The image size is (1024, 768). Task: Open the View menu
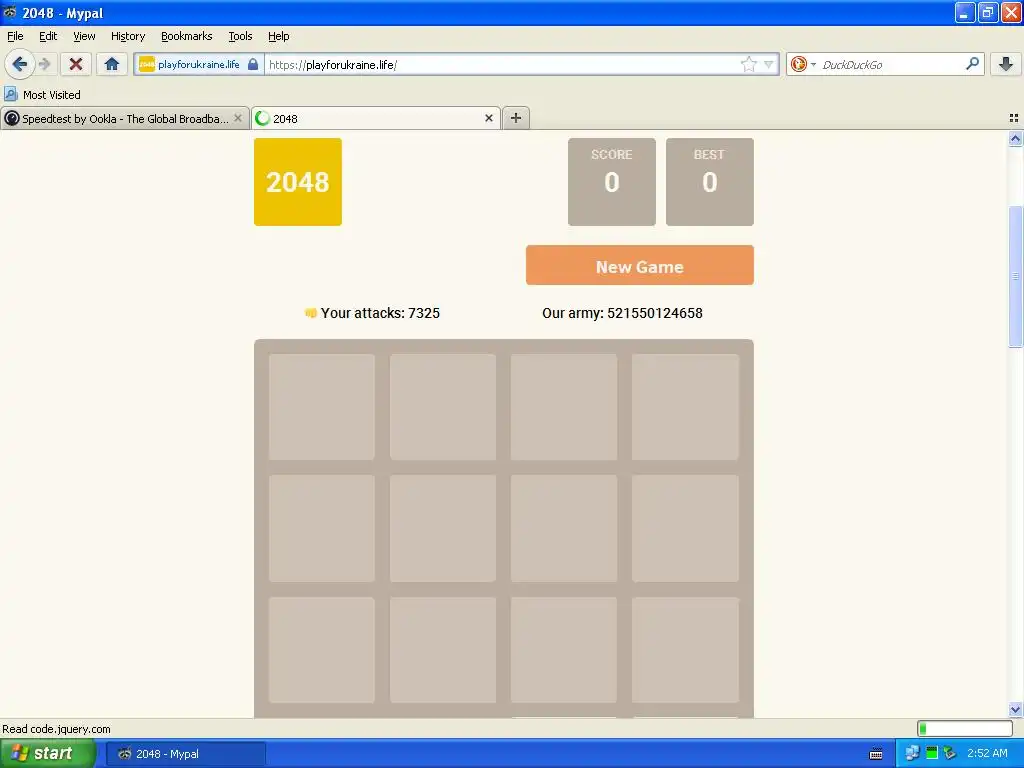84,36
